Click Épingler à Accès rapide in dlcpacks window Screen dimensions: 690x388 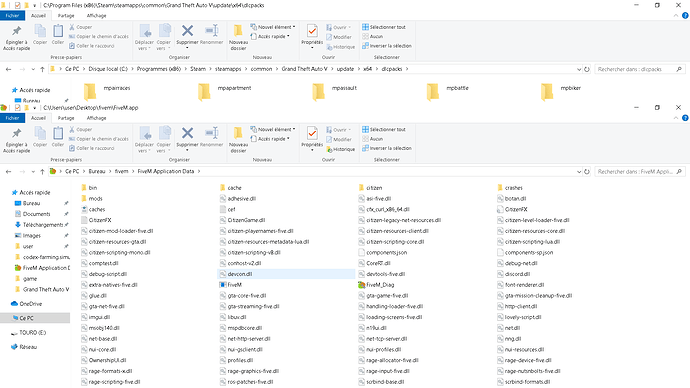pyautogui.click(x=16, y=37)
